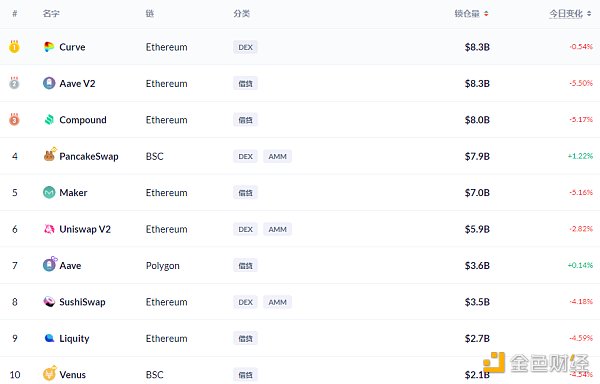This screenshot has width=600, height=384.
Task: Click the 分类 column header
Action: point(241,14)
